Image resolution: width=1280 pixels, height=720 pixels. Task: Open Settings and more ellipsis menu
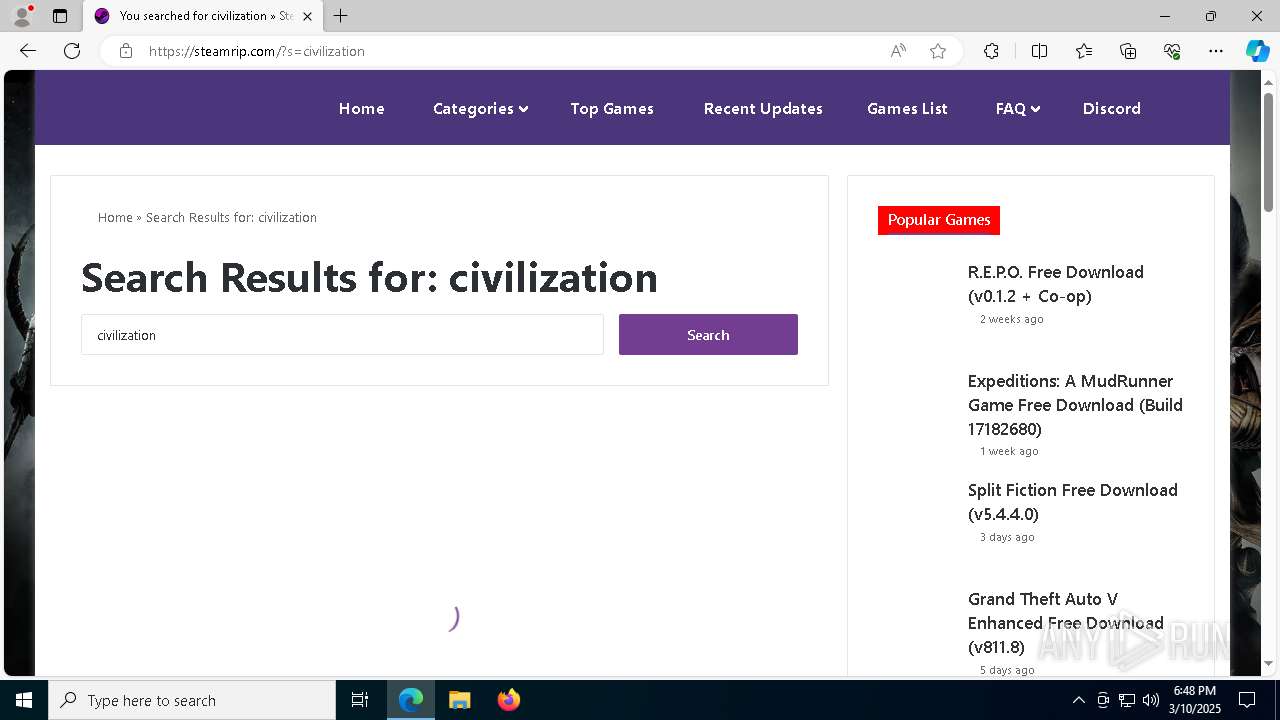click(x=1216, y=51)
